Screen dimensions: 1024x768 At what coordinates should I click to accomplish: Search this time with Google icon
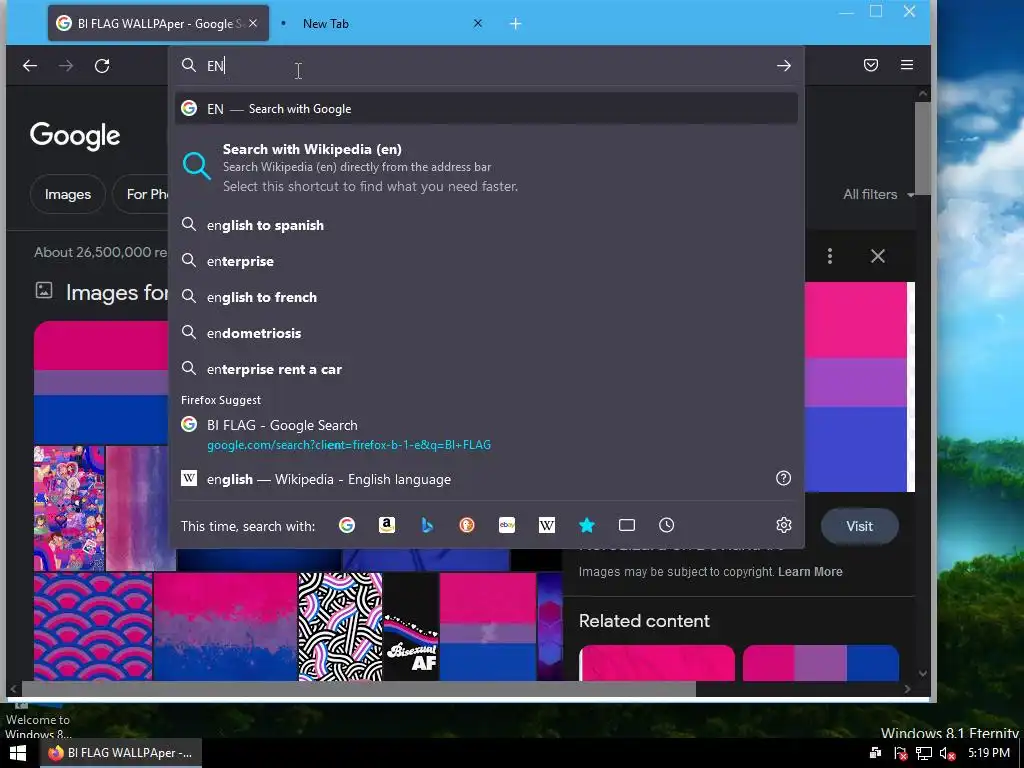pos(347,525)
